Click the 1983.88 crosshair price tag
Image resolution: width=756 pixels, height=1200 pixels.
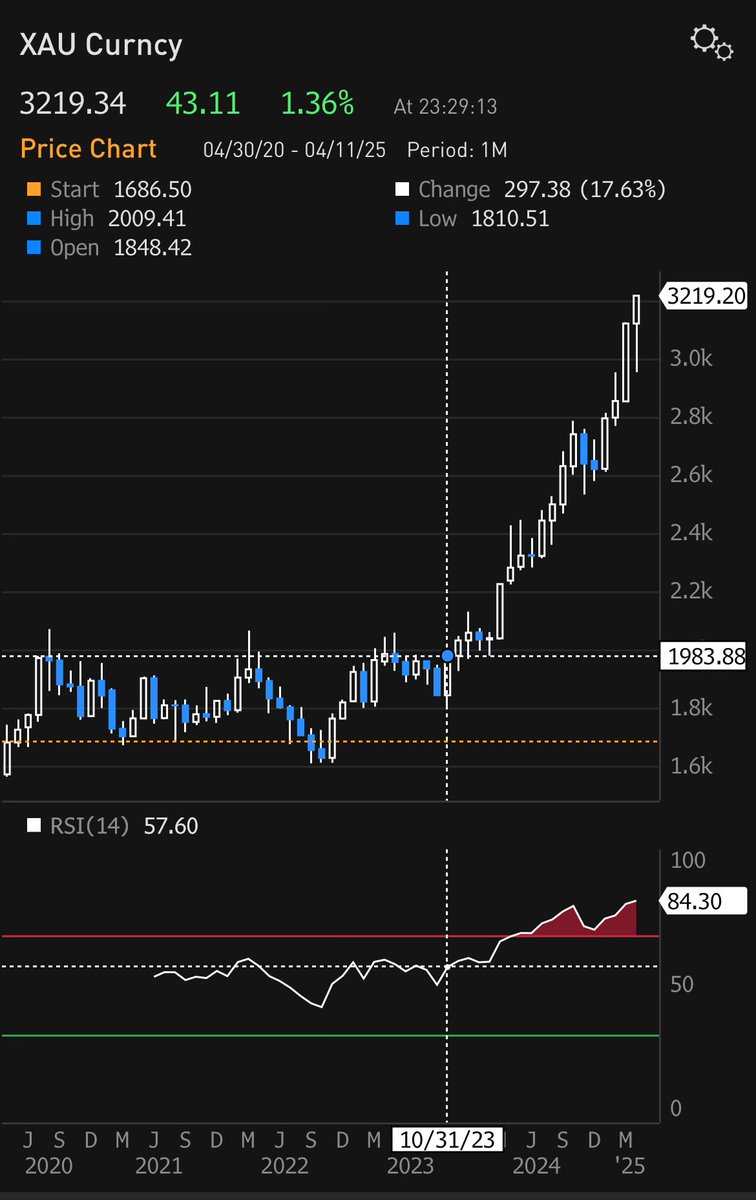coord(704,656)
